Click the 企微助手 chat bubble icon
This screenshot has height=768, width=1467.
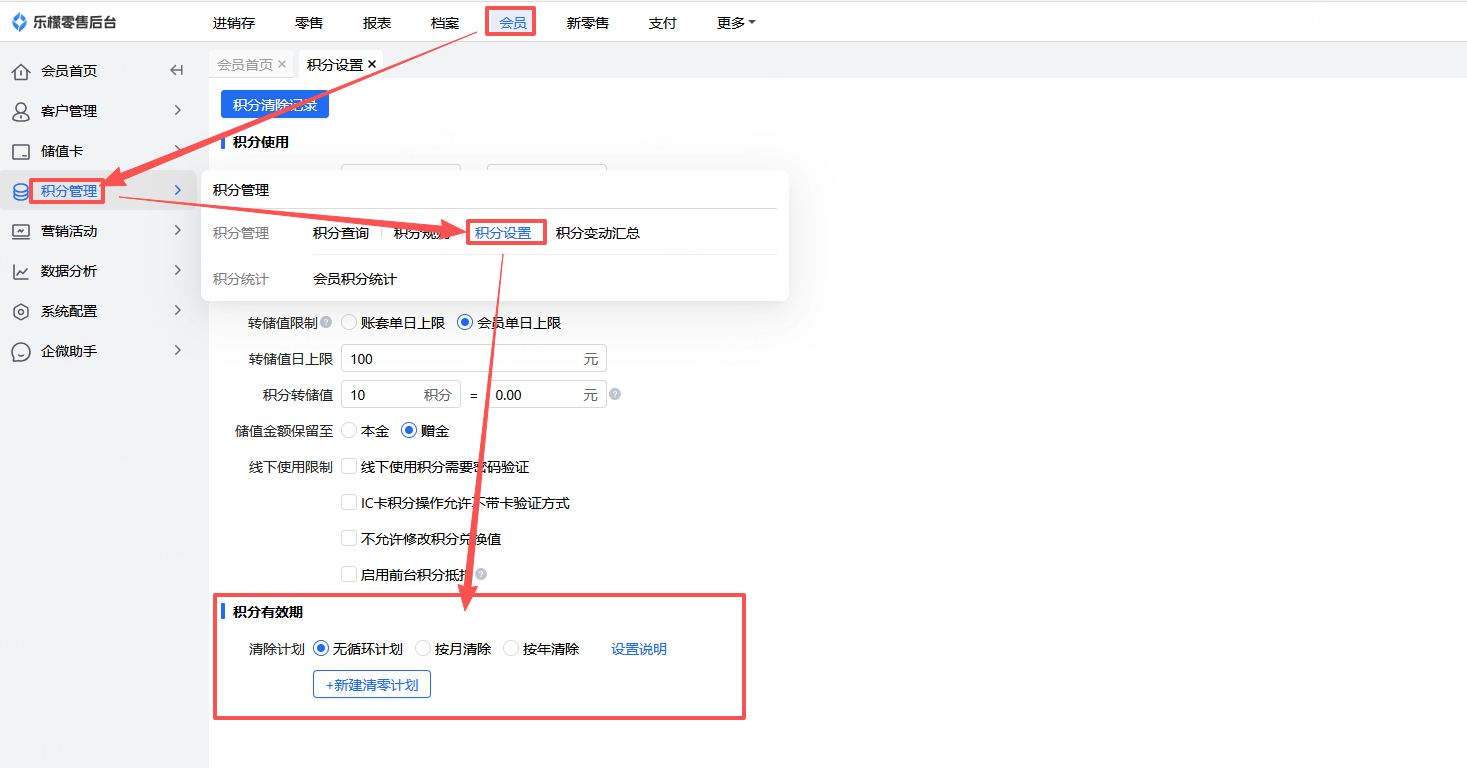pos(21,351)
